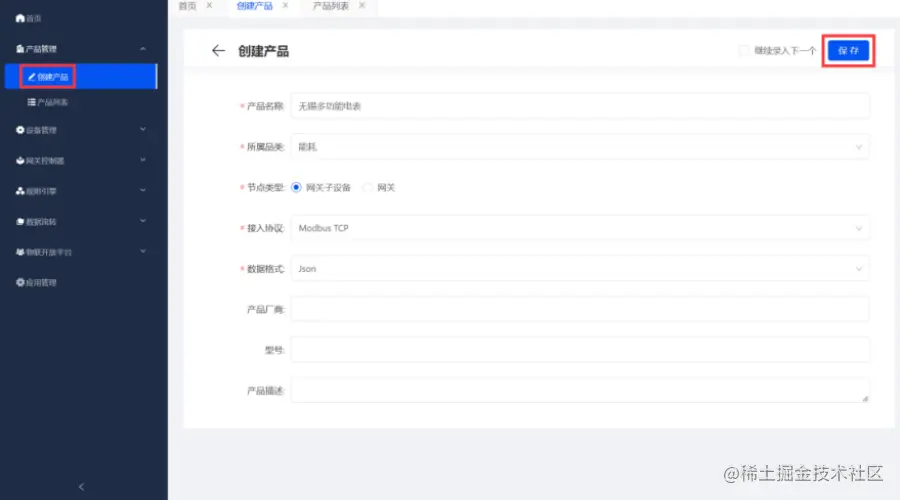Open the 接入协议 Modbus TCP dropdown
900x500 pixels.
[580, 228]
